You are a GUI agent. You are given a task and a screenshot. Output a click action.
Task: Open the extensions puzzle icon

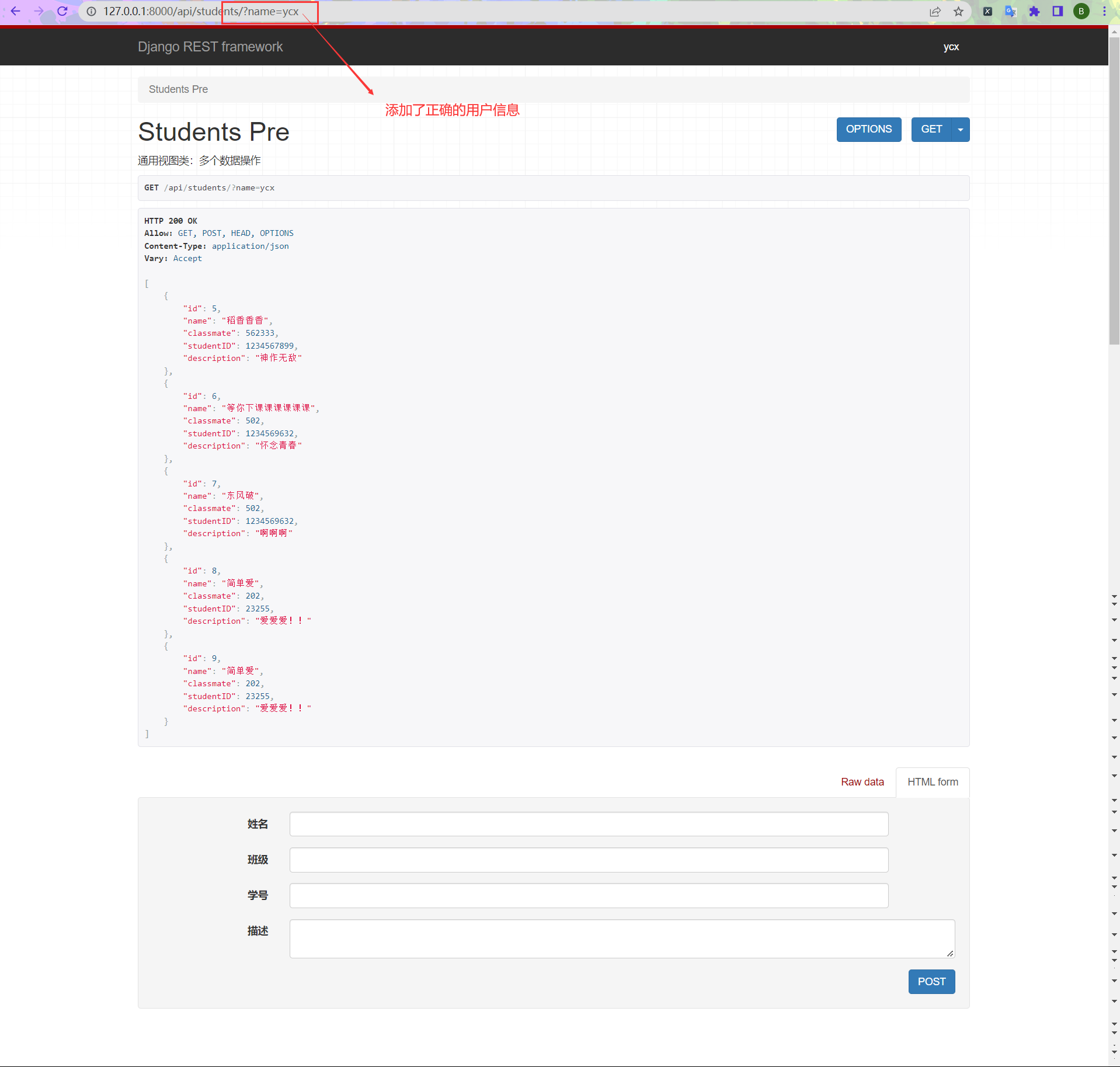(1034, 11)
